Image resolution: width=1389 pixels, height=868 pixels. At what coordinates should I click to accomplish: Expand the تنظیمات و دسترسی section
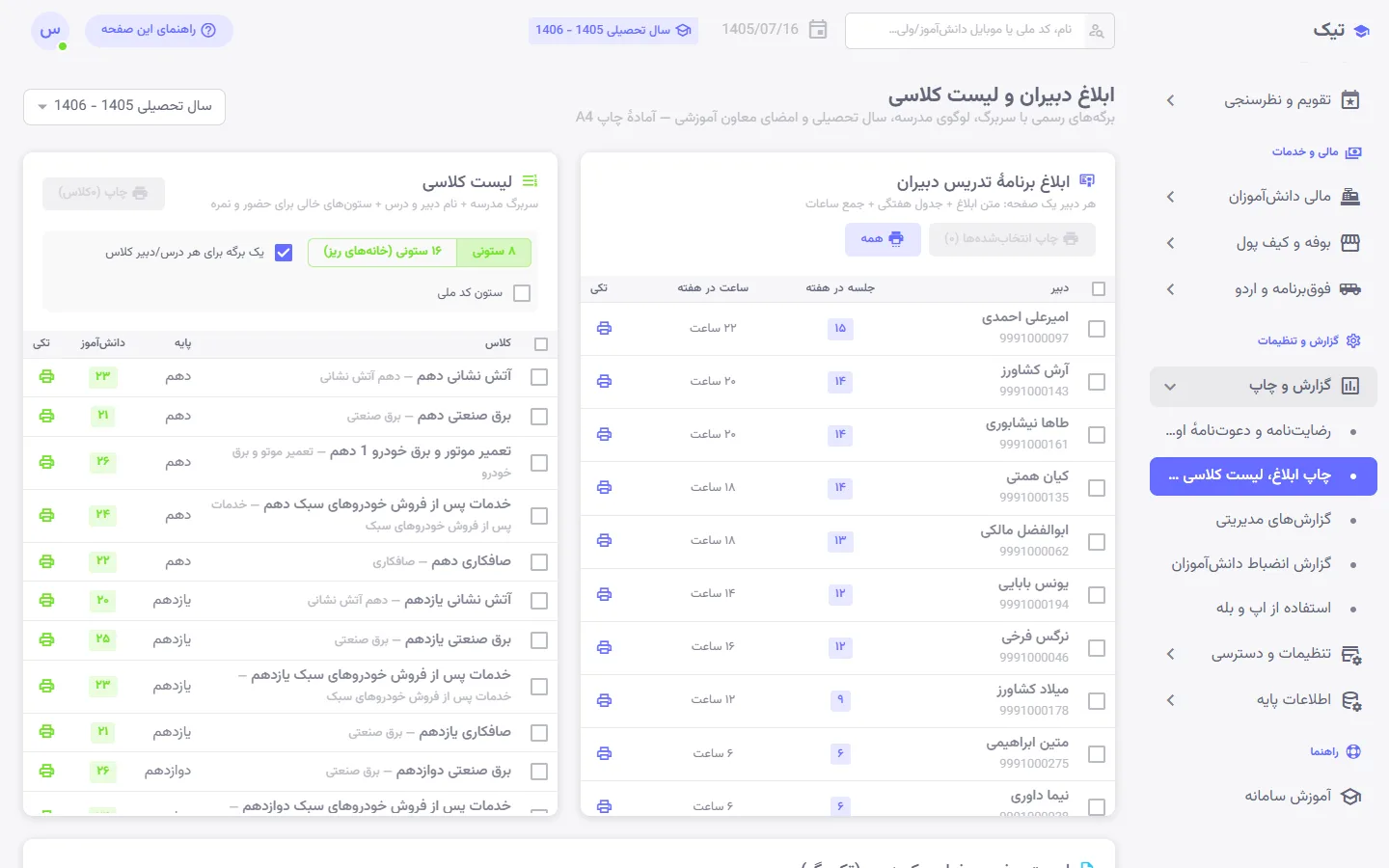pos(1264,654)
